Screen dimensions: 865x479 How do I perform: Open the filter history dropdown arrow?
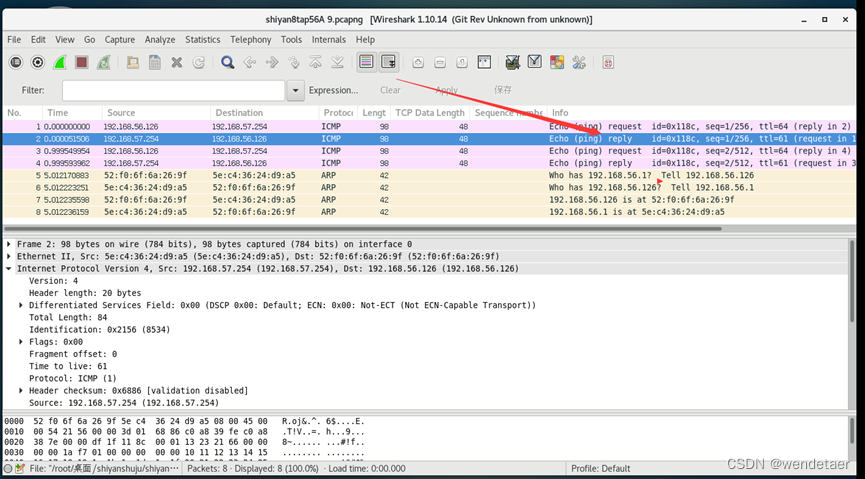[296, 91]
